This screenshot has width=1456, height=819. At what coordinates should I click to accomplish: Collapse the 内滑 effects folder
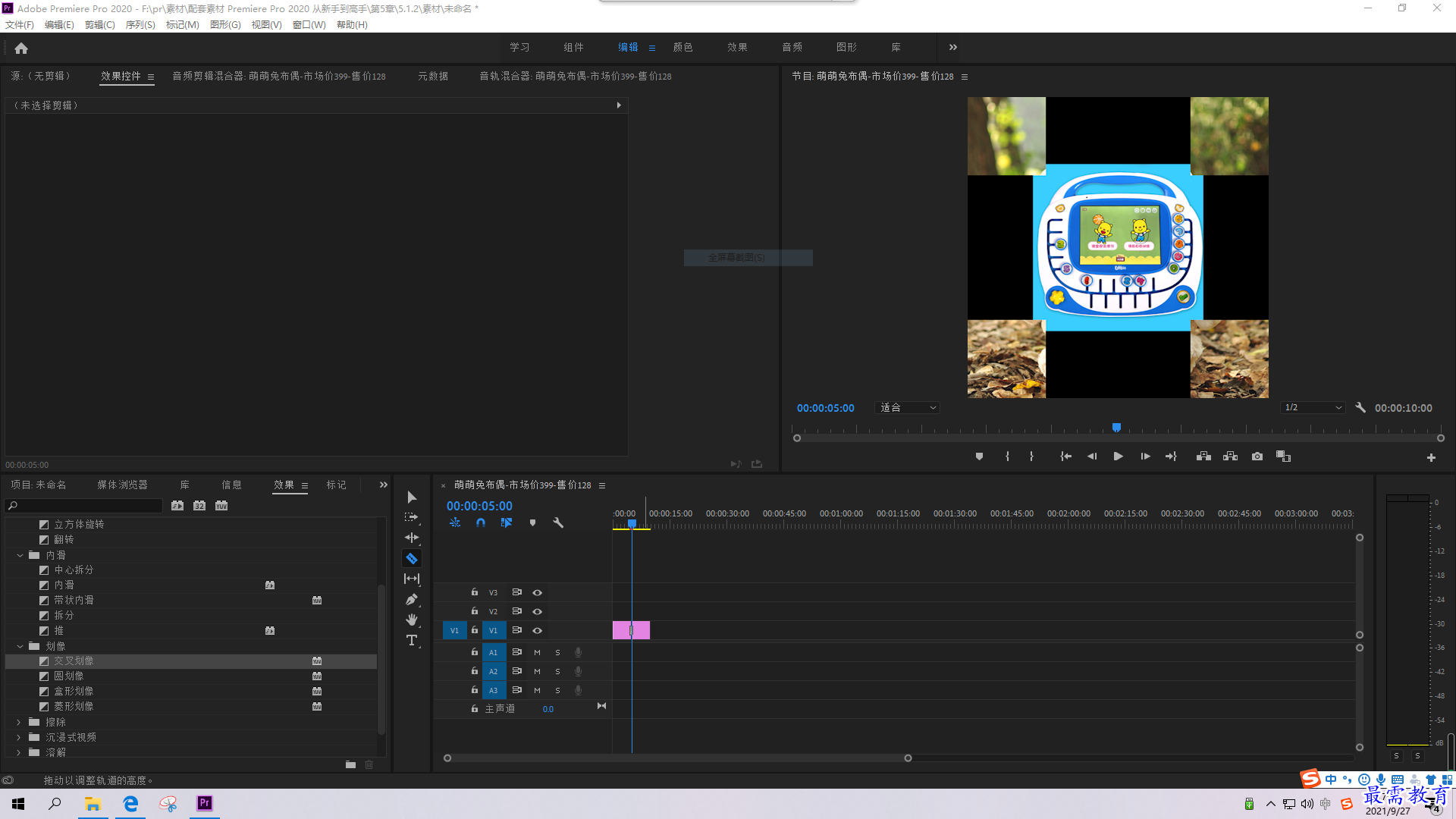pyautogui.click(x=20, y=555)
